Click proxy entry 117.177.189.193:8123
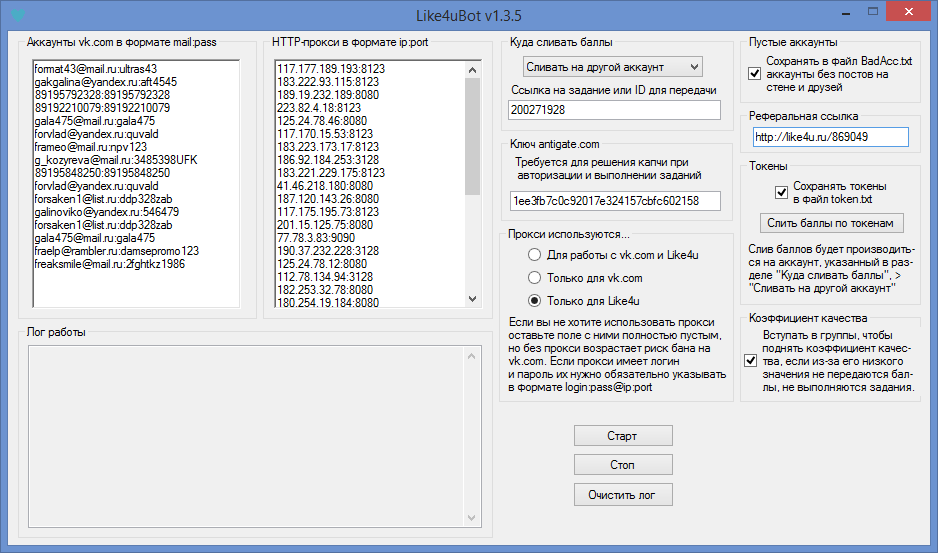The image size is (938, 553). point(331,69)
